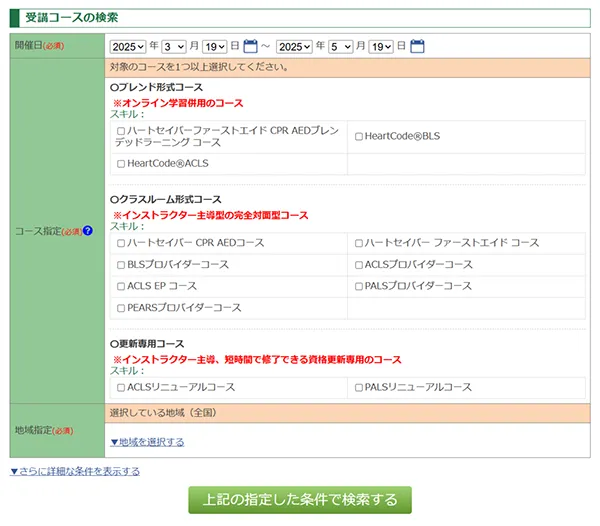The image size is (600, 526).
Task: Open the end day 19 dropdown
Action: click(x=381, y=47)
